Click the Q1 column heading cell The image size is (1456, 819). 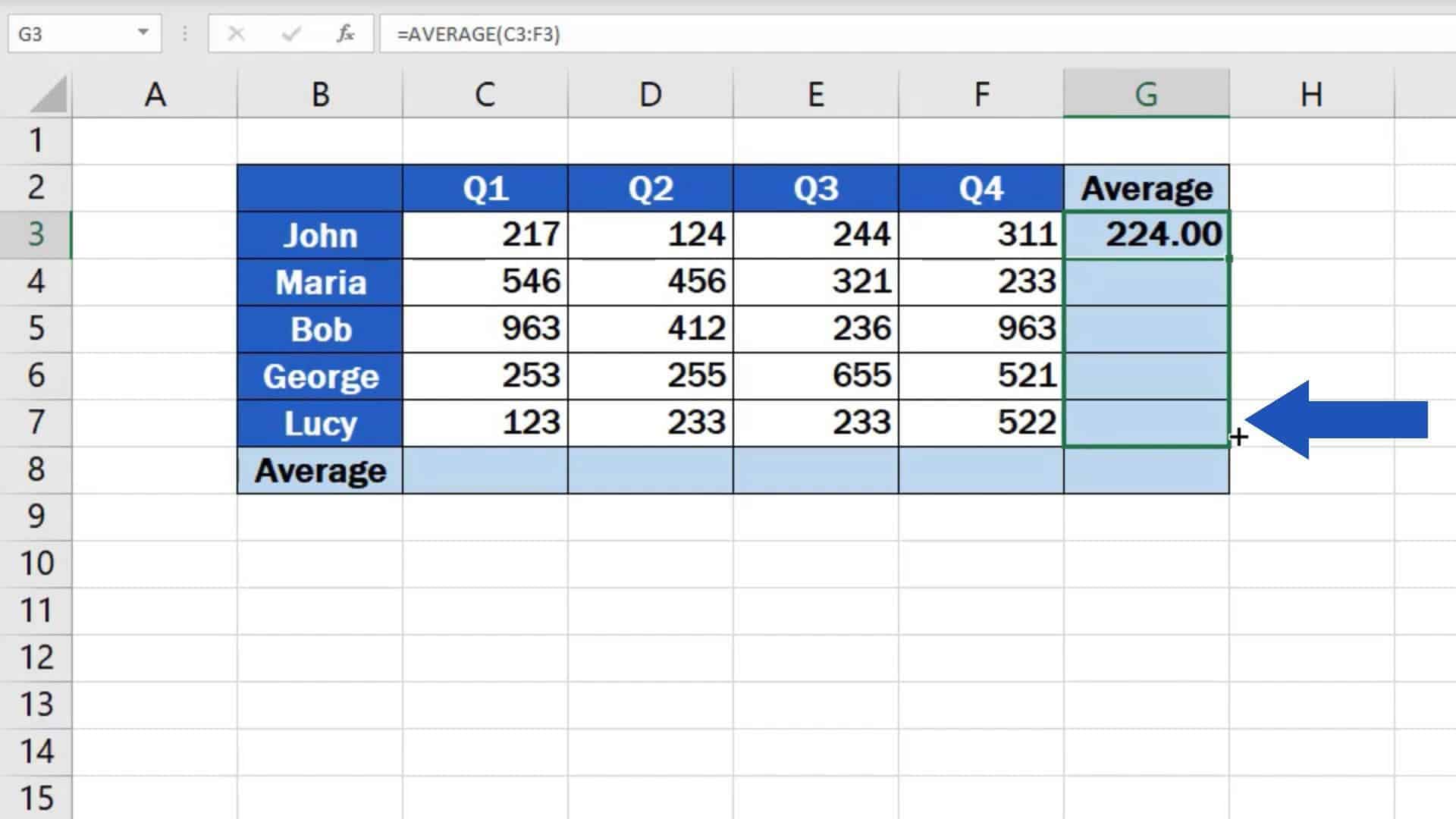click(485, 187)
